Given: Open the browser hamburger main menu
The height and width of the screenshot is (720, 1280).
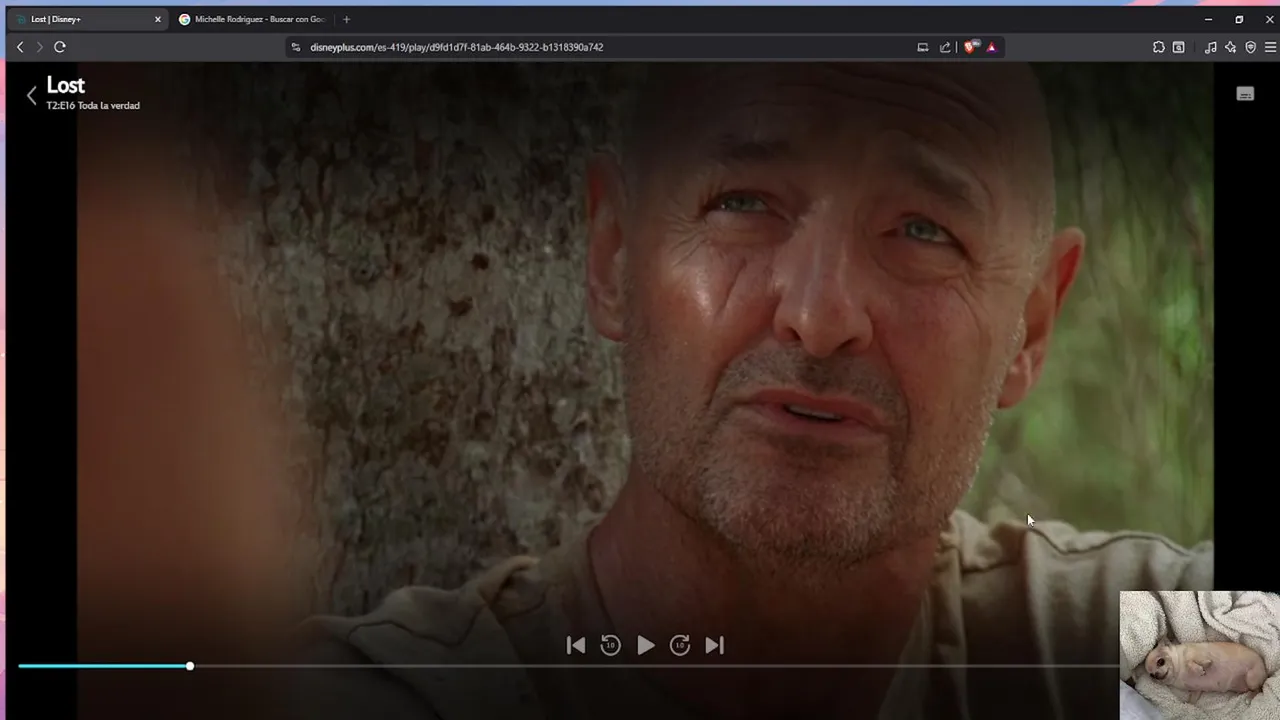Looking at the screenshot, I should coord(1270,47).
